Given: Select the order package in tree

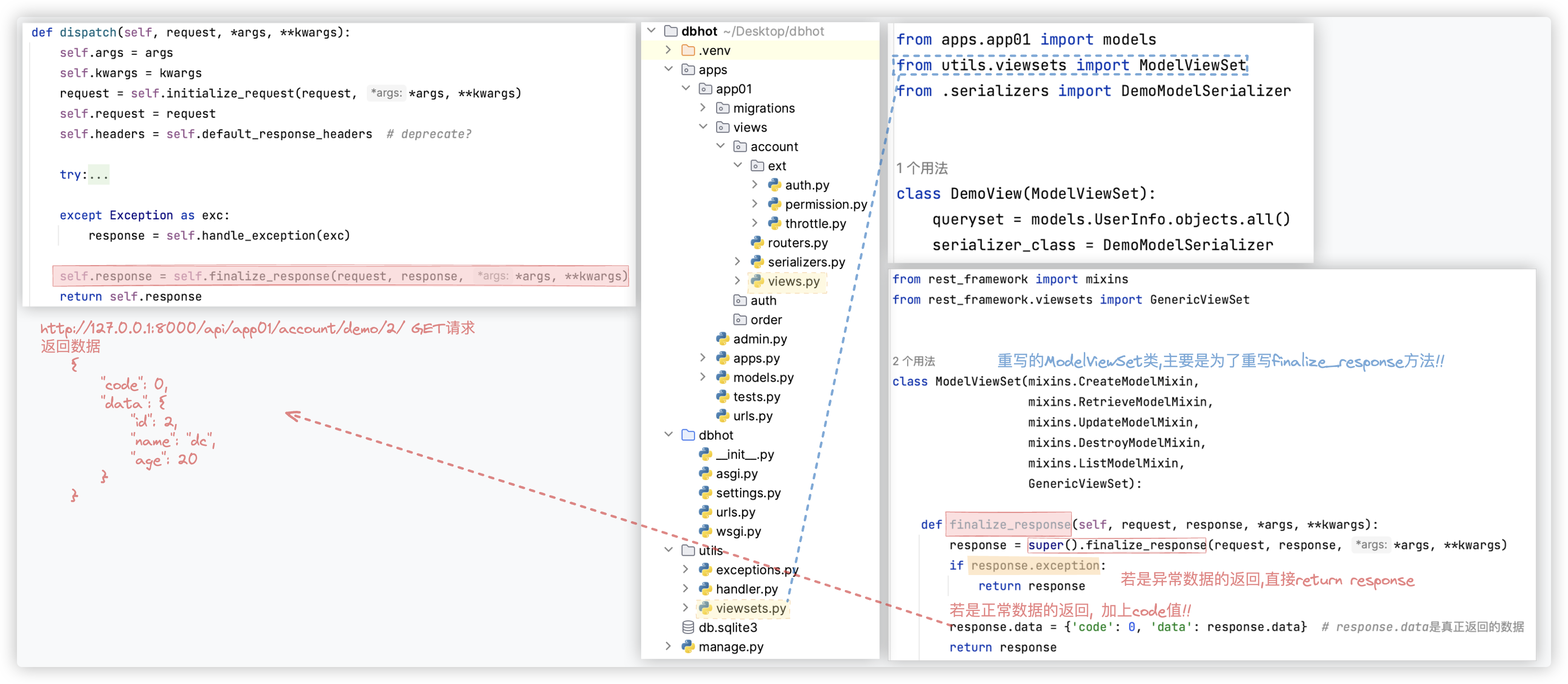Looking at the screenshot, I should point(766,320).
